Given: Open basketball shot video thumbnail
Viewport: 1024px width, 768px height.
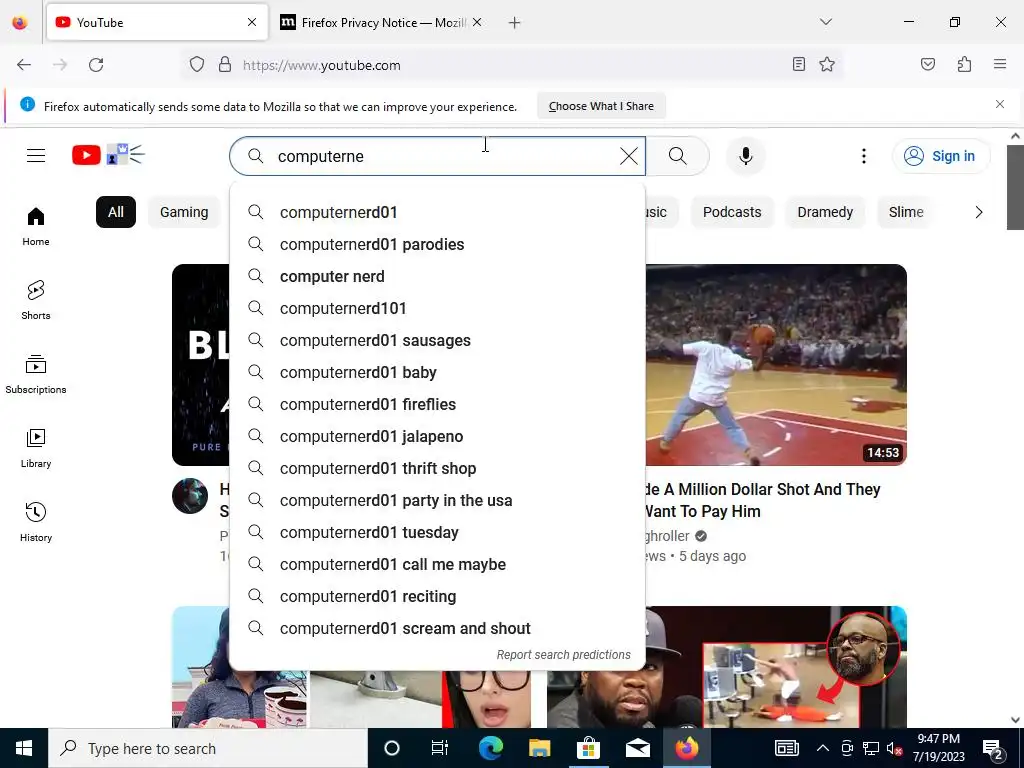Looking at the screenshot, I should 776,364.
